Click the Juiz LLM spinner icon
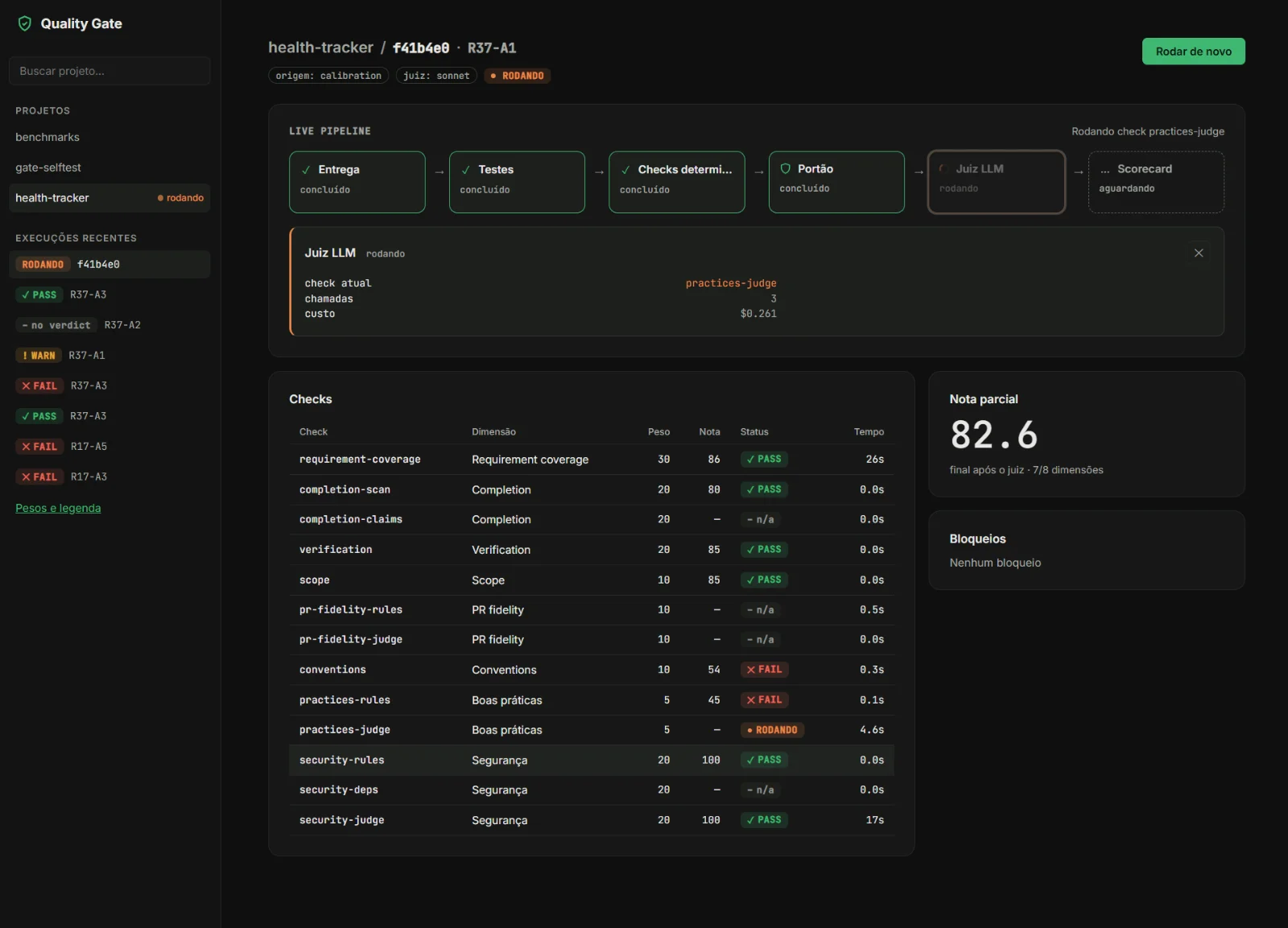The width and height of the screenshot is (1288, 928). click(x=943, y=169)
